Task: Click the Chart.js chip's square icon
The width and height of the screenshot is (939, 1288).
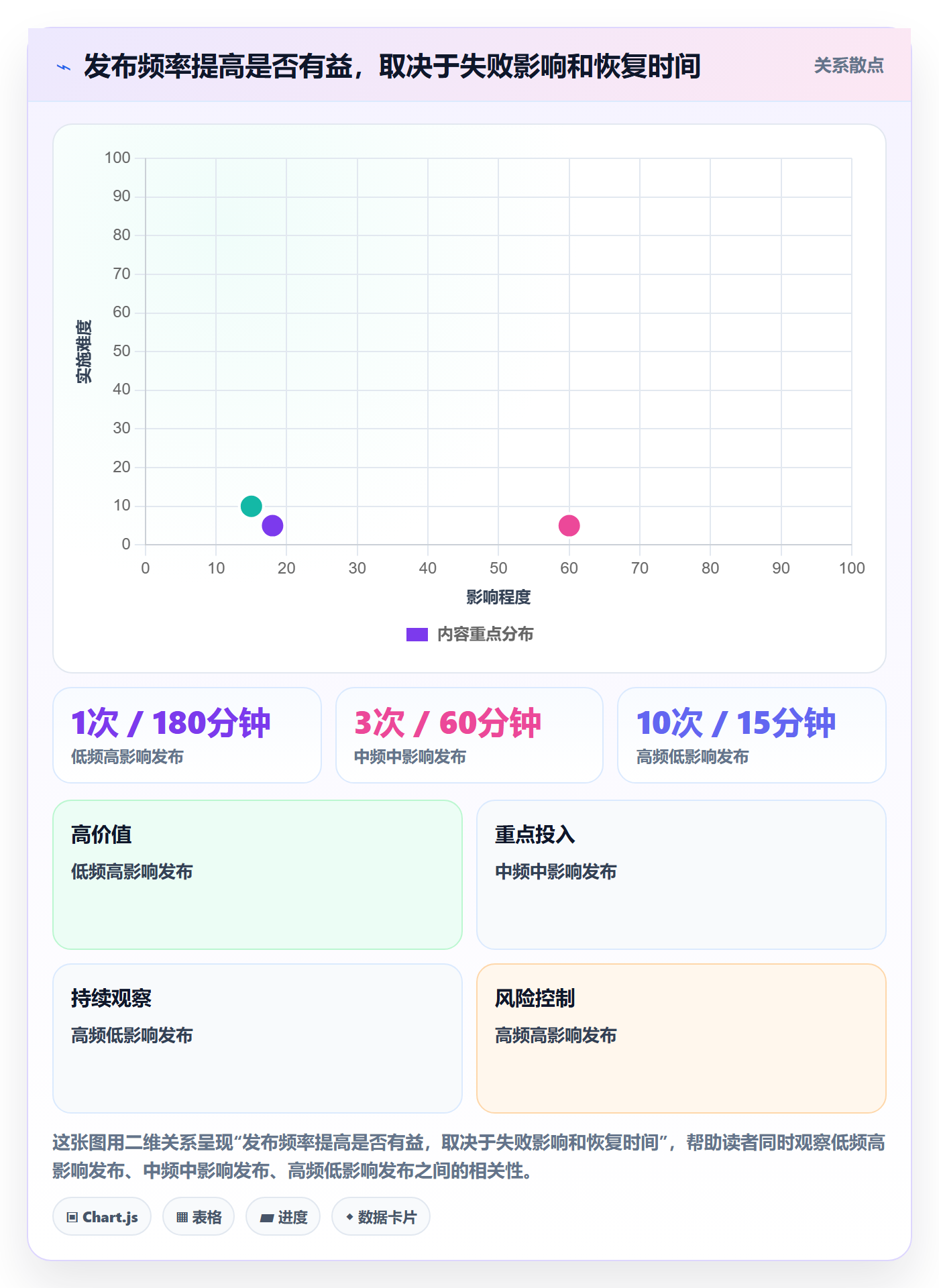Action: pyautogui.click(x=72, y=1217)
